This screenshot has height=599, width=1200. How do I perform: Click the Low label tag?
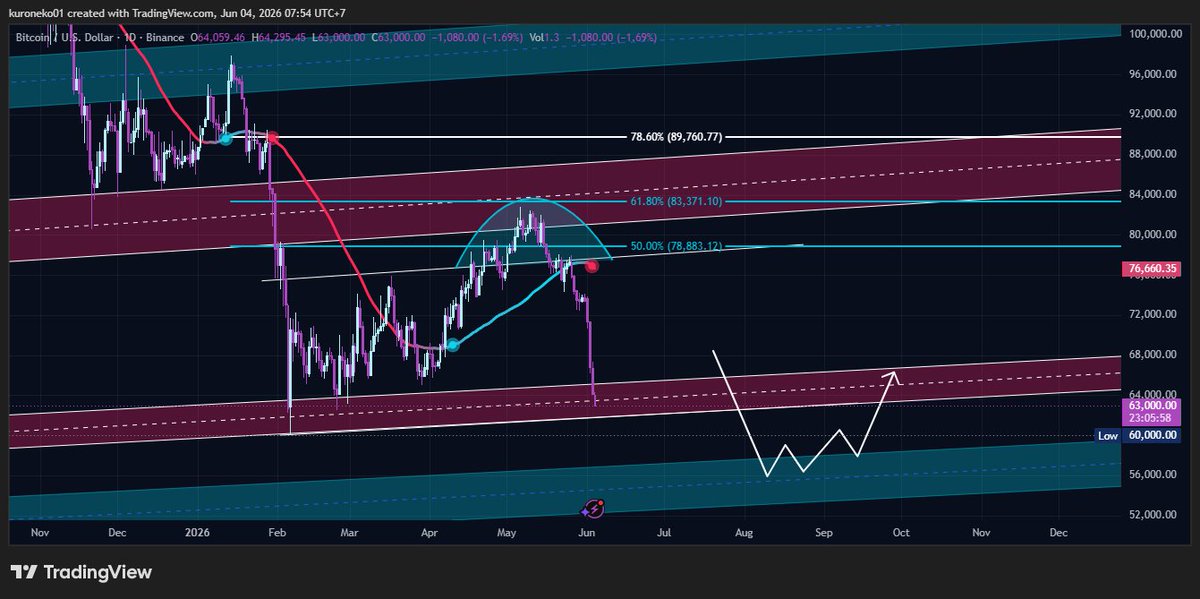[1108, 436]
